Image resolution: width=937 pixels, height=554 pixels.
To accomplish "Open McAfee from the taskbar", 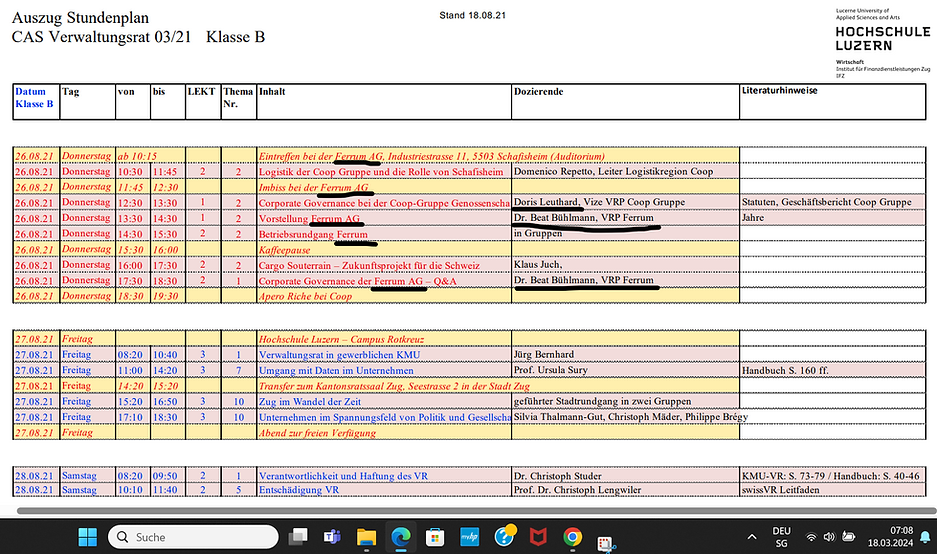I will pos(538,537).
